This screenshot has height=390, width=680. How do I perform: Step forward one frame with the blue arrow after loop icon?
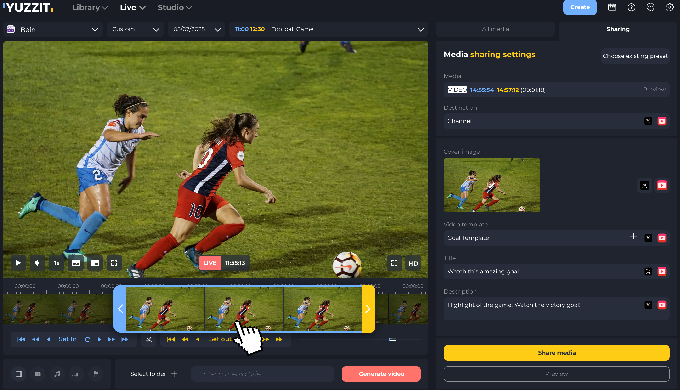(99, 339)
